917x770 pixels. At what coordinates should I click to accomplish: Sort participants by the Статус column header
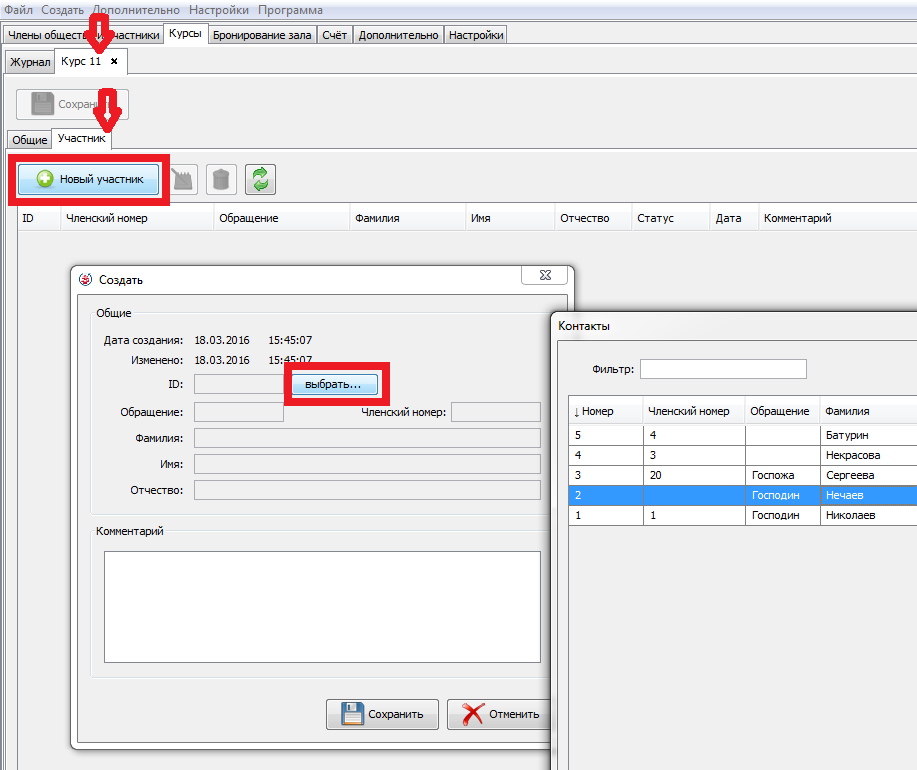pos(671,218)
